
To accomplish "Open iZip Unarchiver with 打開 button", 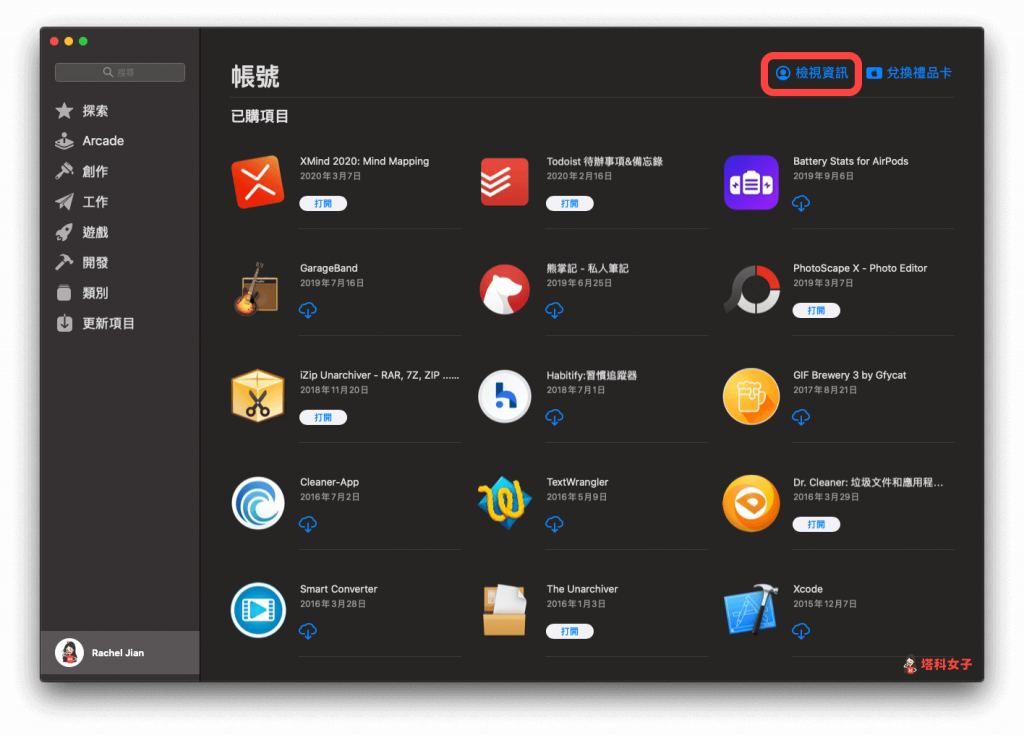I will (323, 417).
